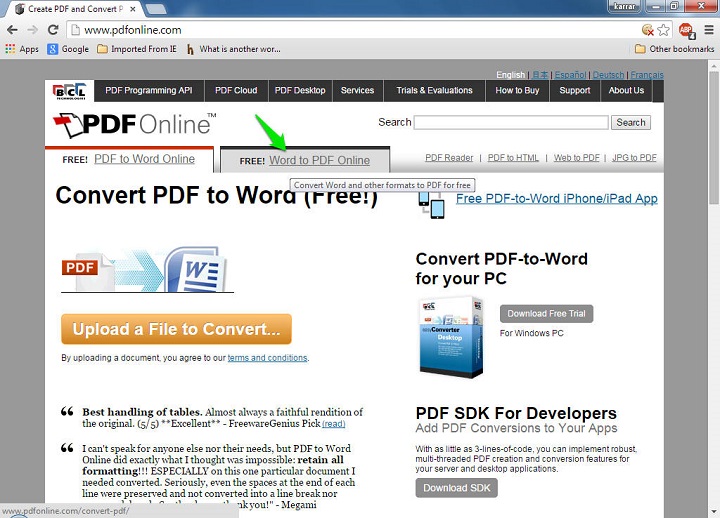Open the Apps bookmarks shortcut
This screenshot has width=720, height=518.
[22, 49]
